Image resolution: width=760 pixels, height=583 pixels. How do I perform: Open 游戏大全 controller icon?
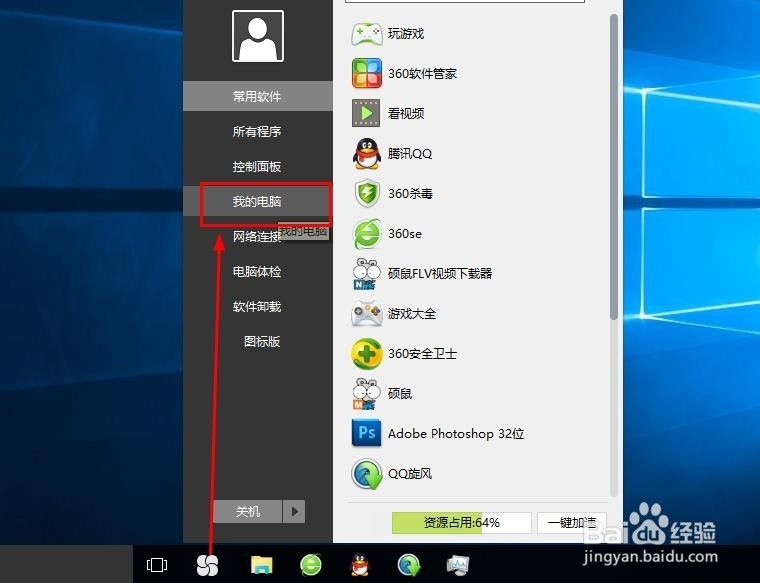366,314
